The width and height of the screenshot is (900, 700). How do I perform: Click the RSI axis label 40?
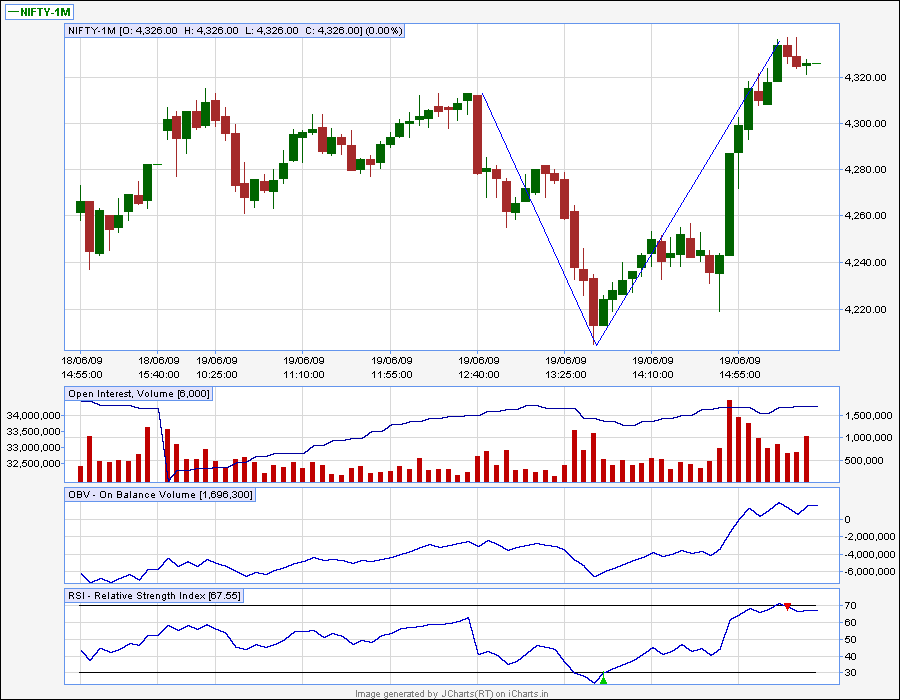tap(851, 656)
